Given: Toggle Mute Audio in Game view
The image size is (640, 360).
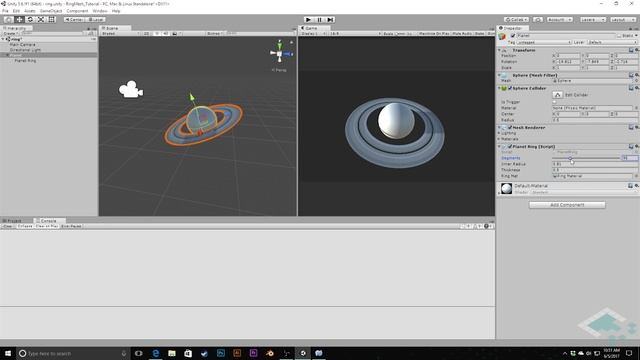Looking at the screenshot, I should click(x=462, y=33).
